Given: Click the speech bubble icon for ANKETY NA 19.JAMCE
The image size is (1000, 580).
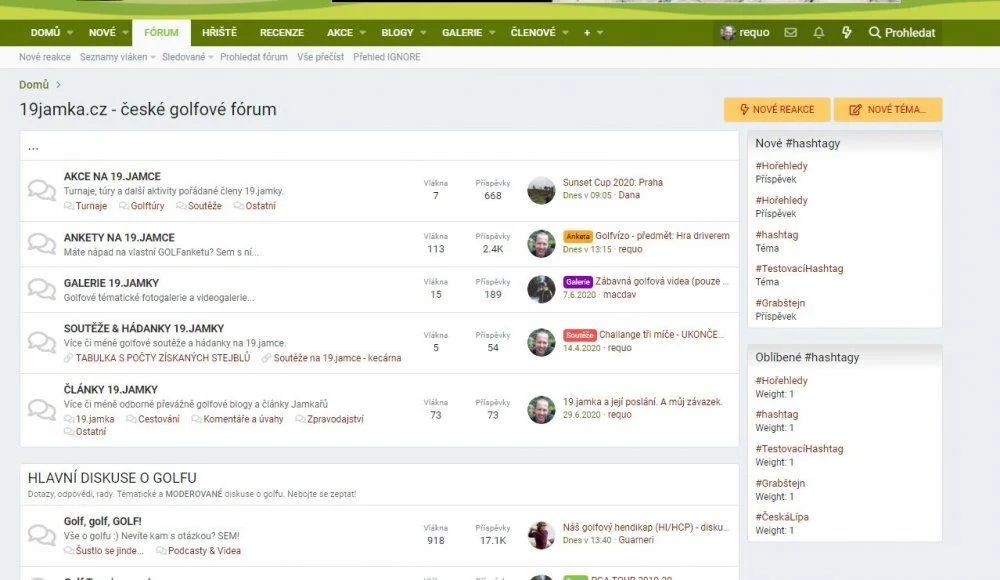Looking at the screenshot, I should point(42,244).
